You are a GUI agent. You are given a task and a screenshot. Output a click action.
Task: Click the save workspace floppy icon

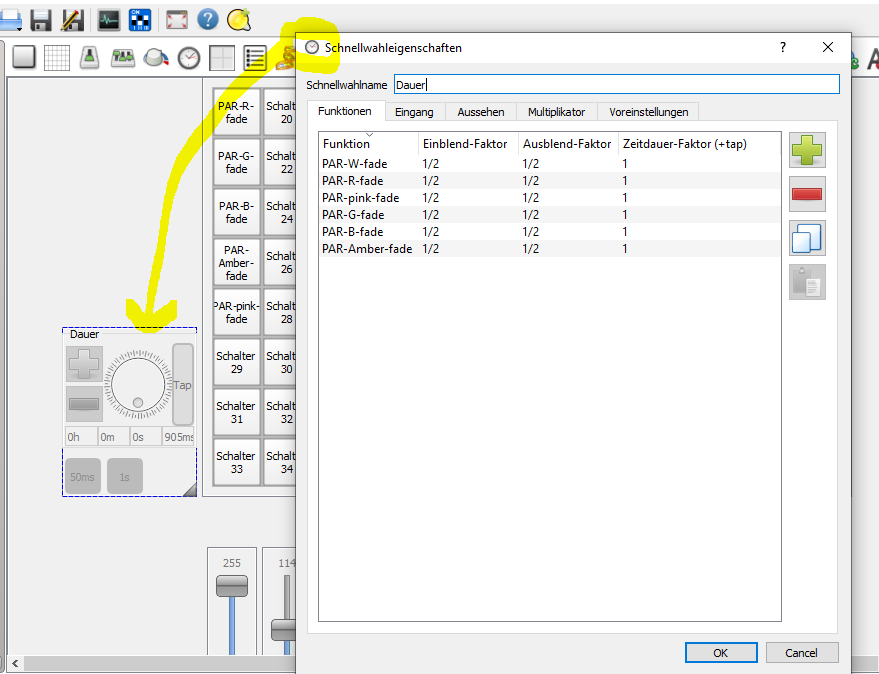pyautogui.click(x=41, y=19)
